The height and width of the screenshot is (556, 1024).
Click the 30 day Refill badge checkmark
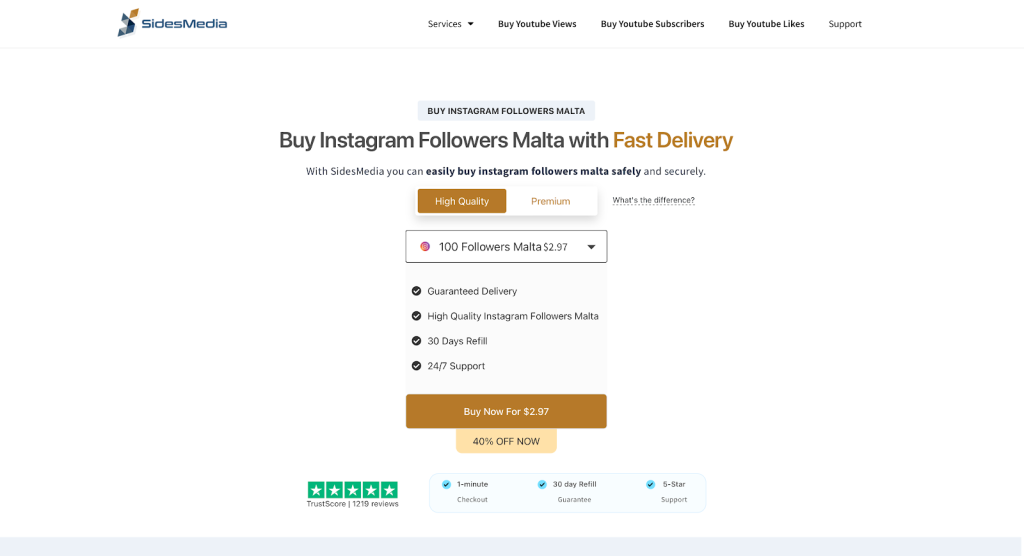542,484
